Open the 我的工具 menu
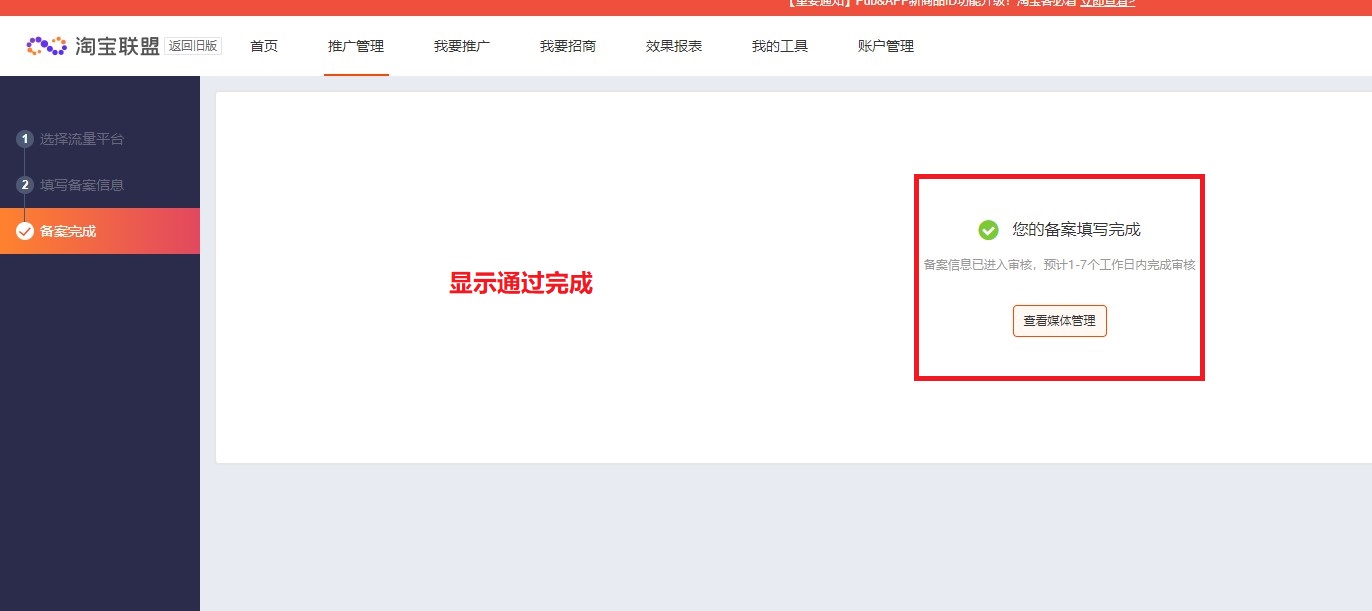The image size is (1372, 611). (x=779, y=45)
